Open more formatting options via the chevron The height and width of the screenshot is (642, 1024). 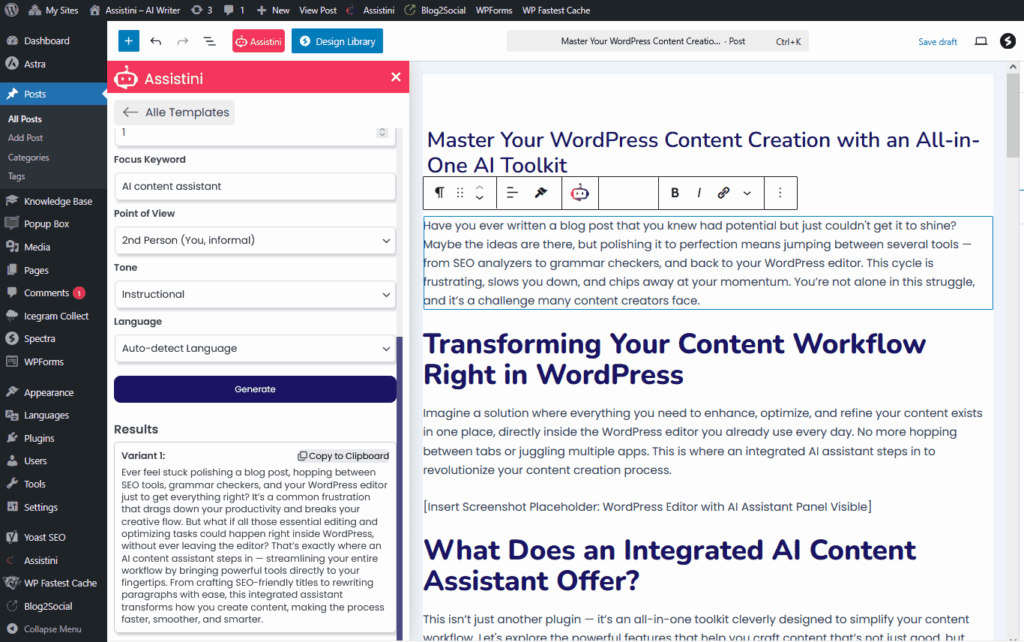coord(746,193)
